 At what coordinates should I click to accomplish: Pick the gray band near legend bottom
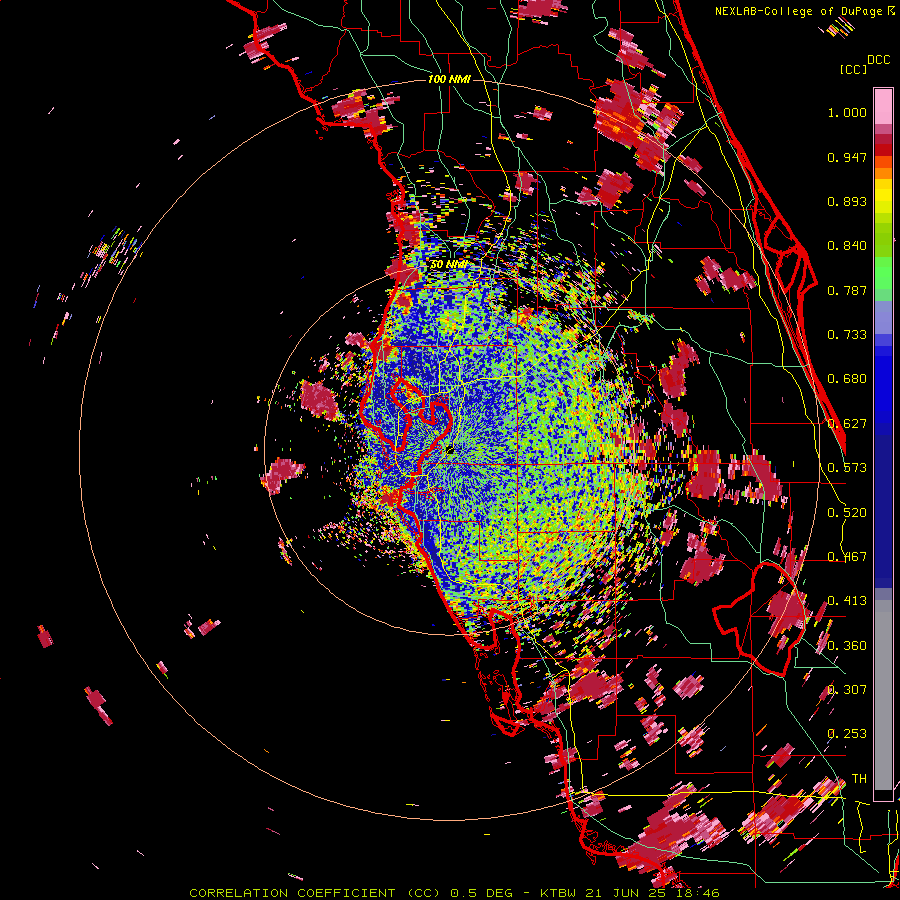pos(883,695)
